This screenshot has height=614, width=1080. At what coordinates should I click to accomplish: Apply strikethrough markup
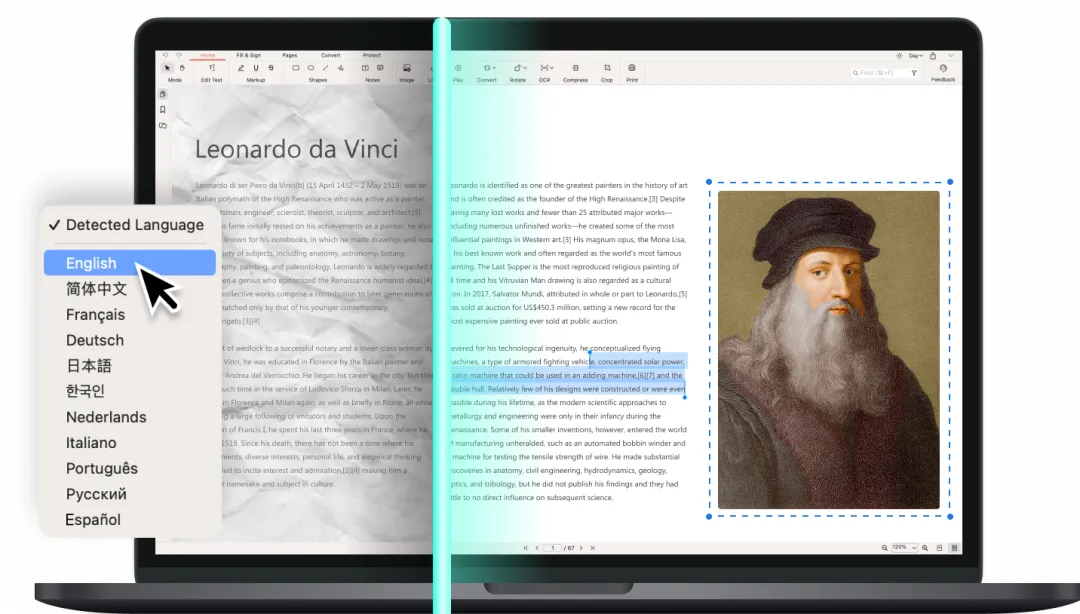(x=271, y=68)
